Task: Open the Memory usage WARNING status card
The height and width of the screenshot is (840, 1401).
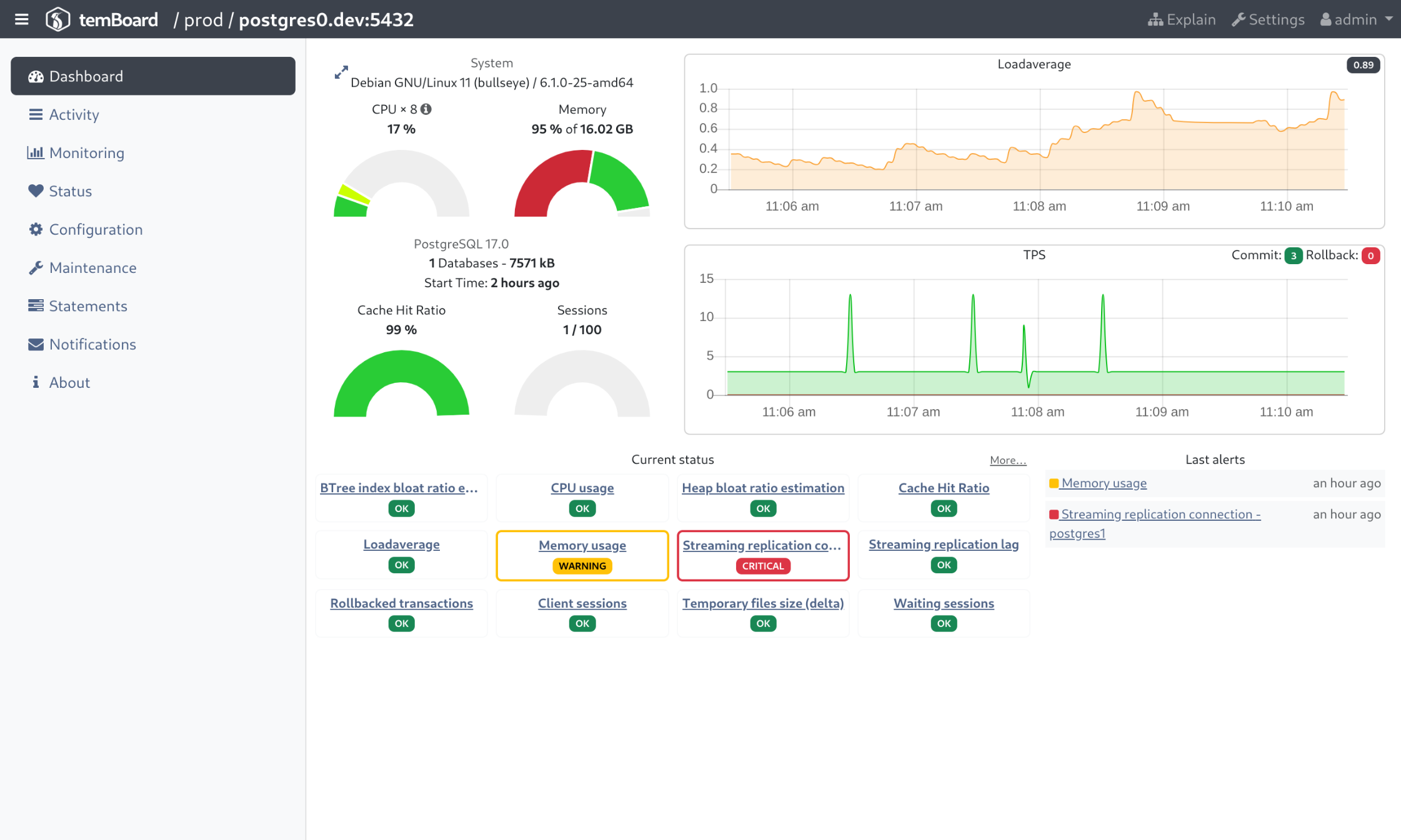Action: [582, 546]
